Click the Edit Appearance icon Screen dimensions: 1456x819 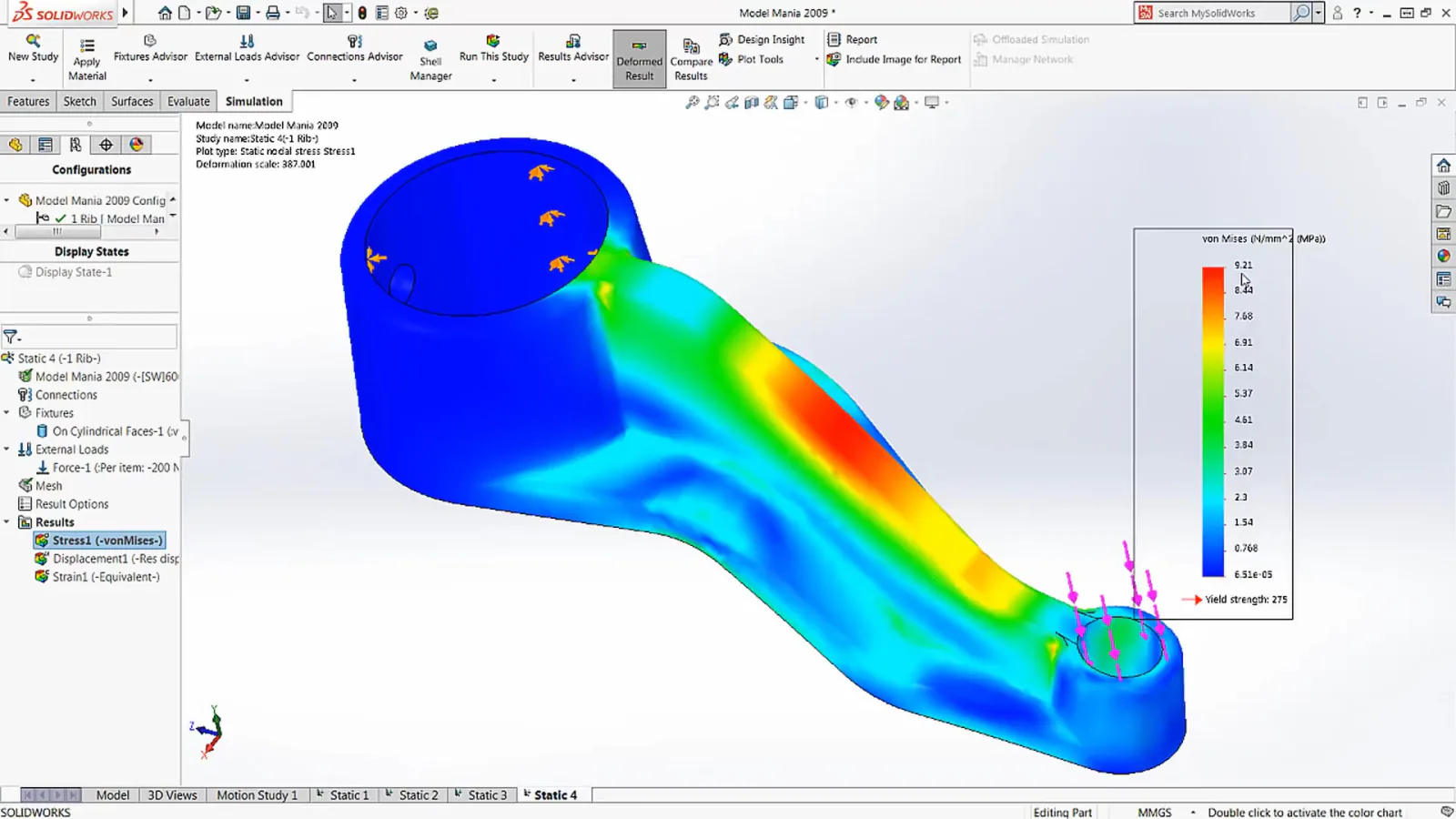pyautogui.click(x=881, y=103)
